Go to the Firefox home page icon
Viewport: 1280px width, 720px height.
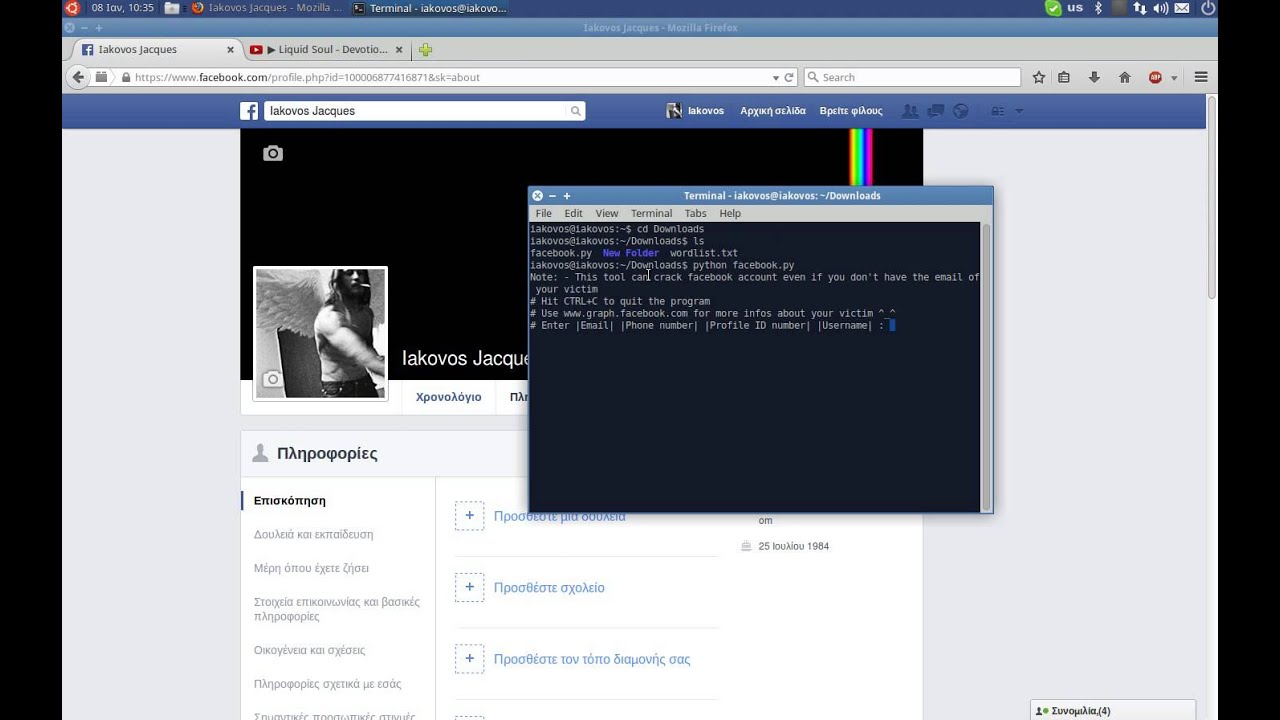coord(1124,77)
